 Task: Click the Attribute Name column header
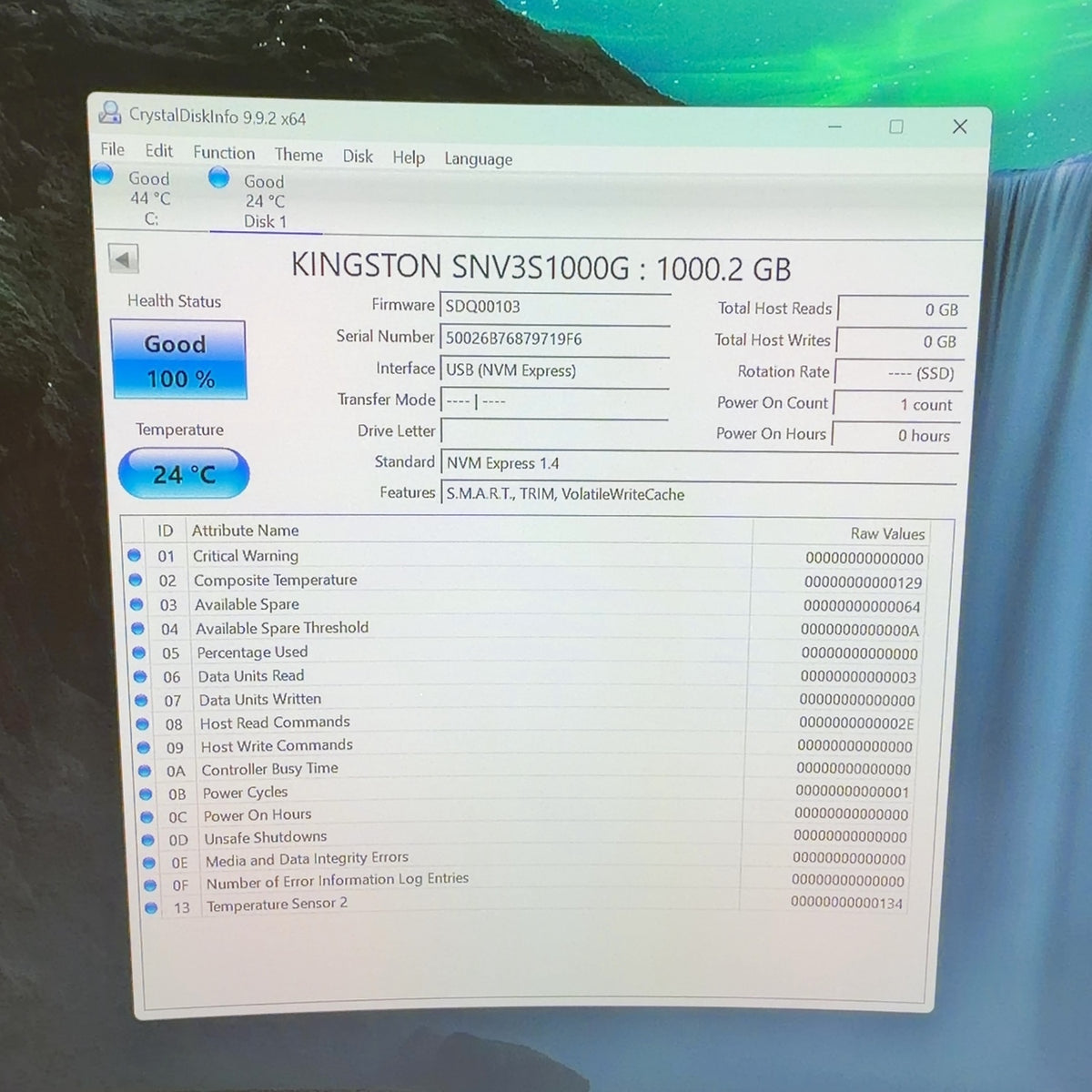pyautogui.click(x=245, y=531)
